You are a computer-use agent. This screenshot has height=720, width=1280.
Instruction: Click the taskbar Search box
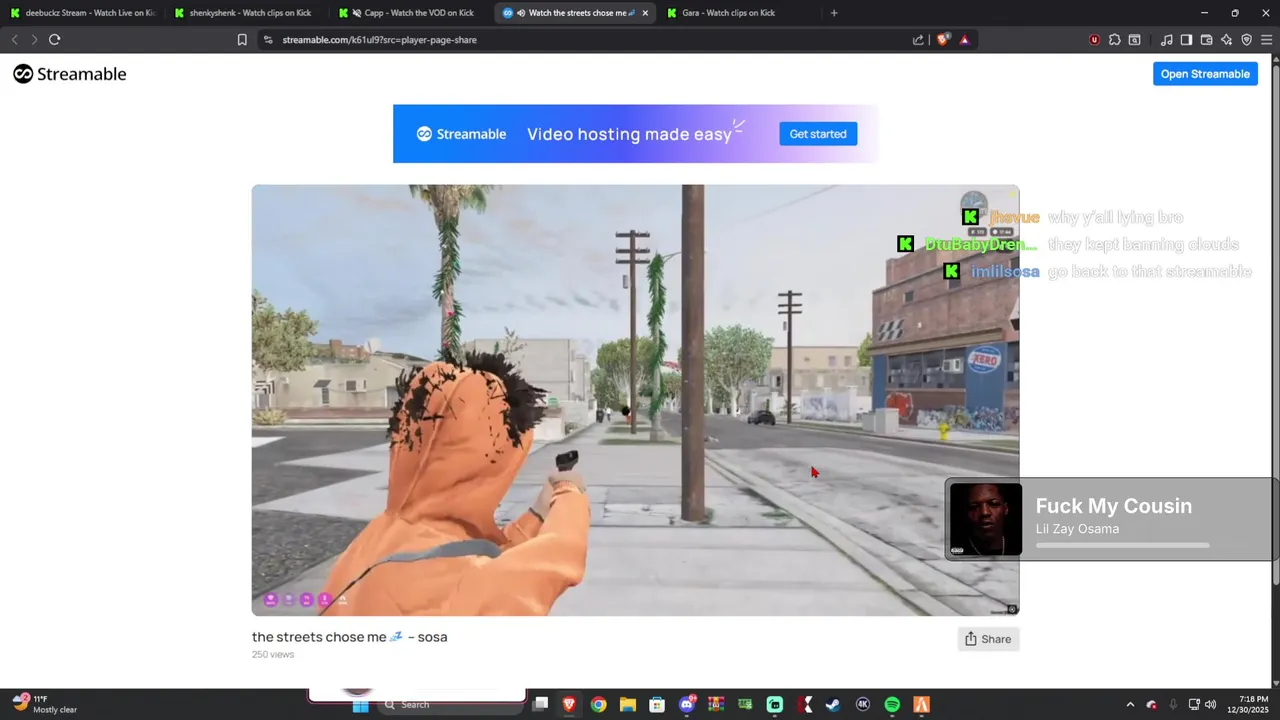452,705
